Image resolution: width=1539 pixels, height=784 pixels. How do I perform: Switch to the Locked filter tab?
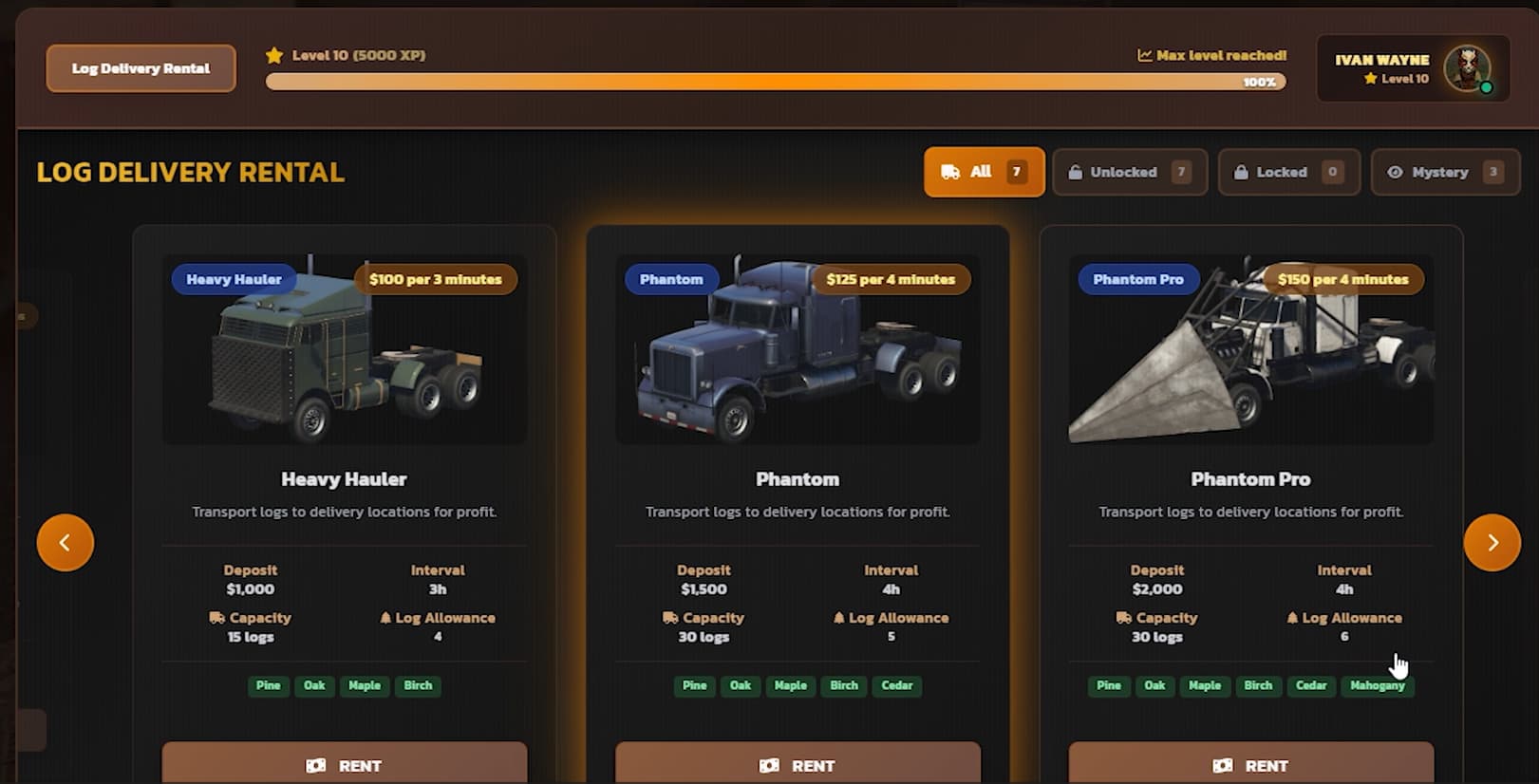[x=1289, y=172]
